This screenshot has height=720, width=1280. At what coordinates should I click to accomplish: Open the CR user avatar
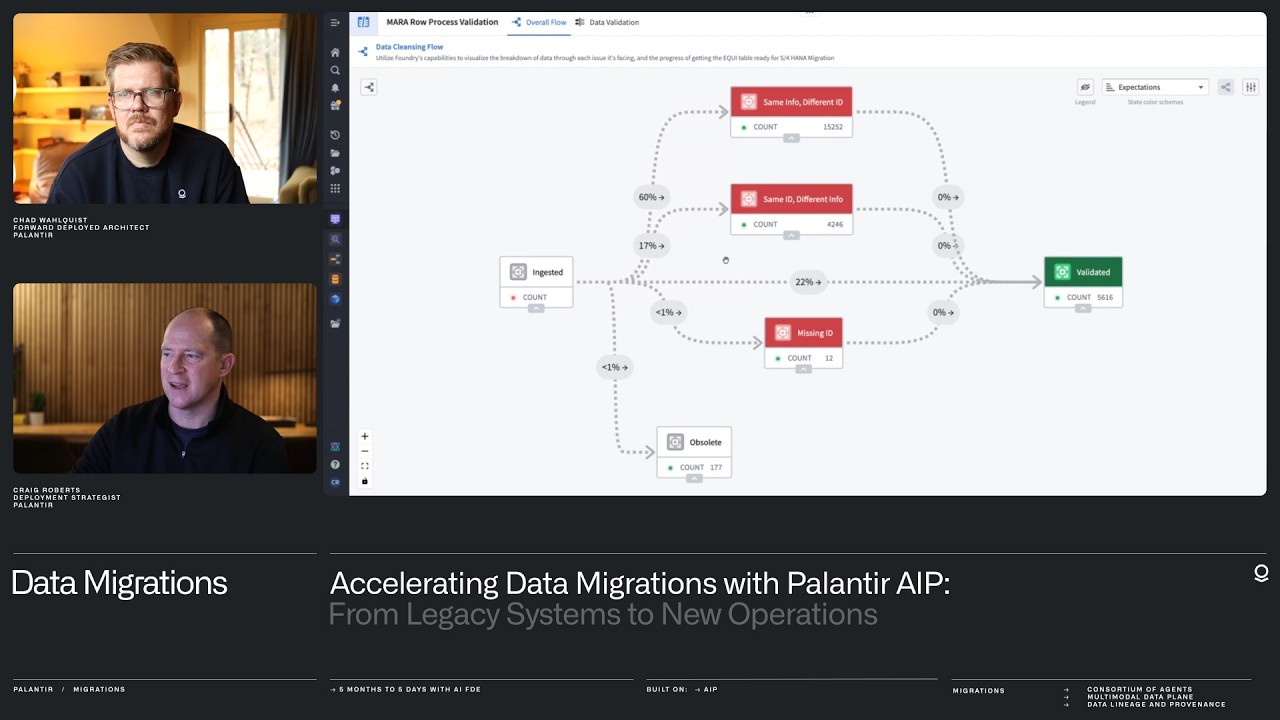click(x=335, y=482)
